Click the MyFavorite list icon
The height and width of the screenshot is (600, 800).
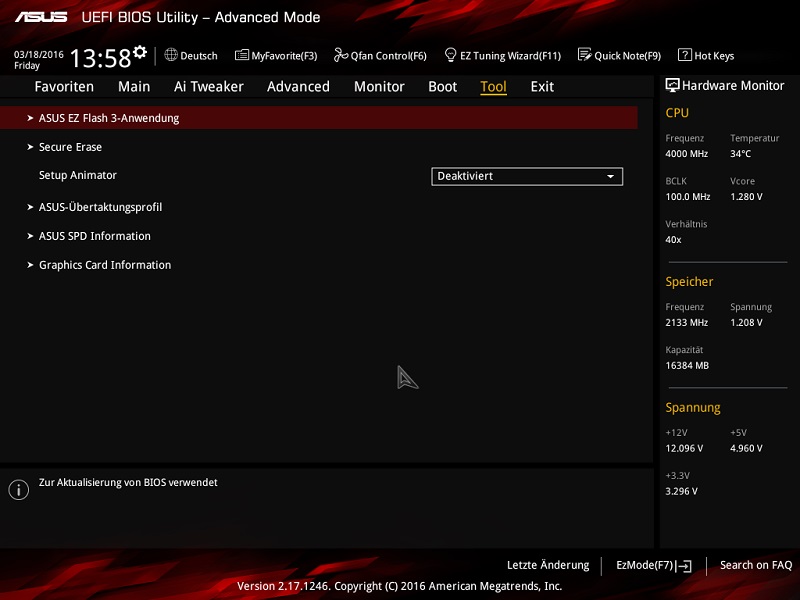(x=242, y=55)
